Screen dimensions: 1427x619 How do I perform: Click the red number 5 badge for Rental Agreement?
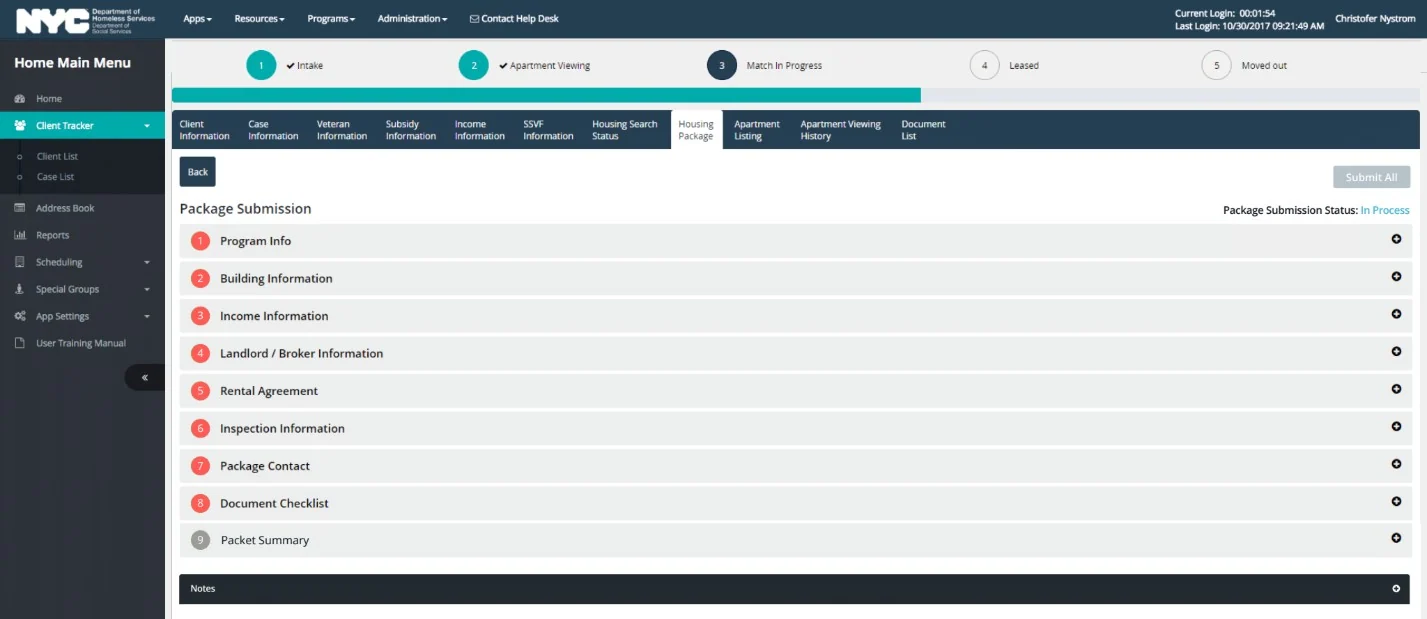click(x=201, y=391)
